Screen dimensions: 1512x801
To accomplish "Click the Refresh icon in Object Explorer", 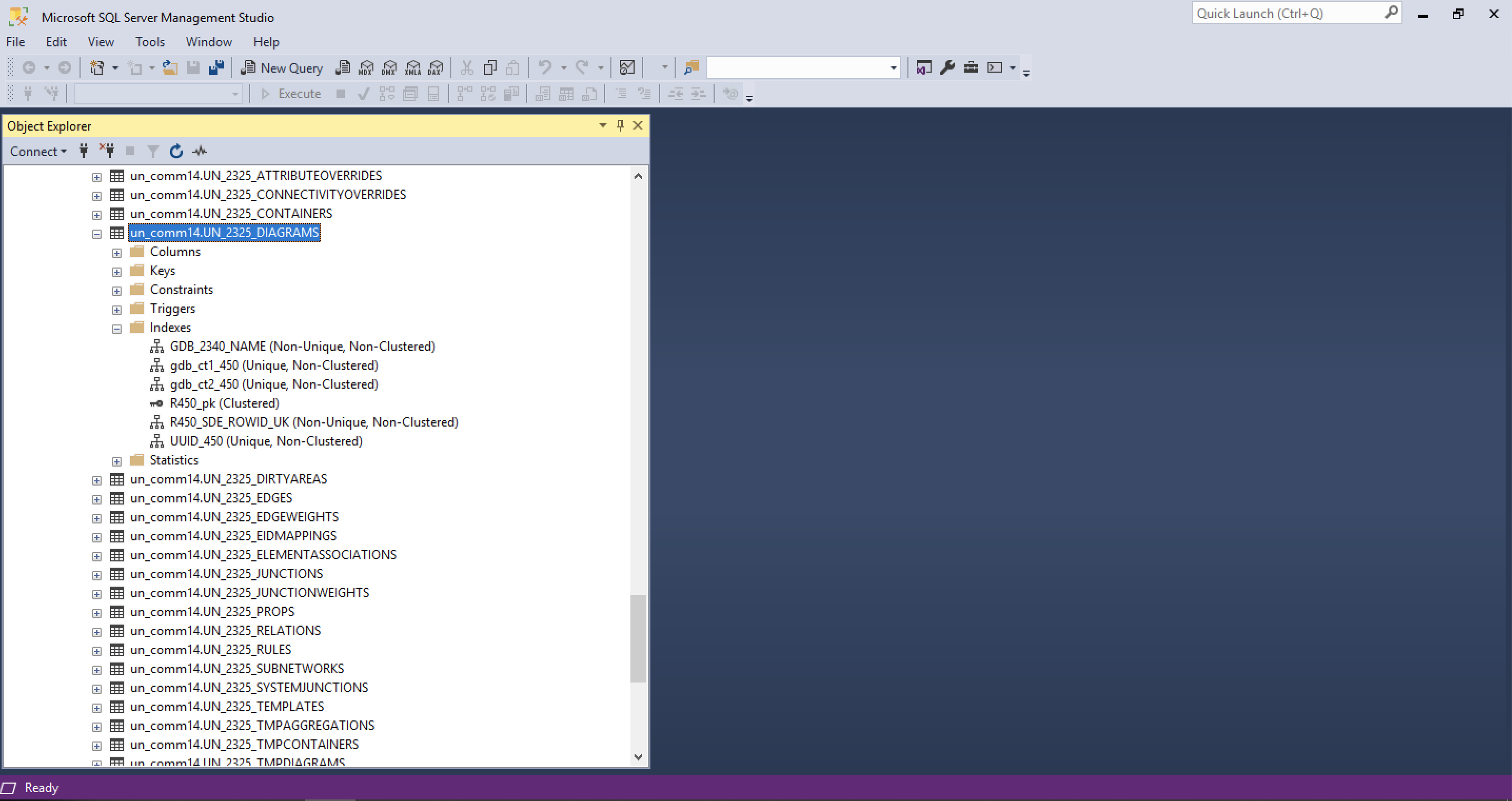I will coord(176,151).
